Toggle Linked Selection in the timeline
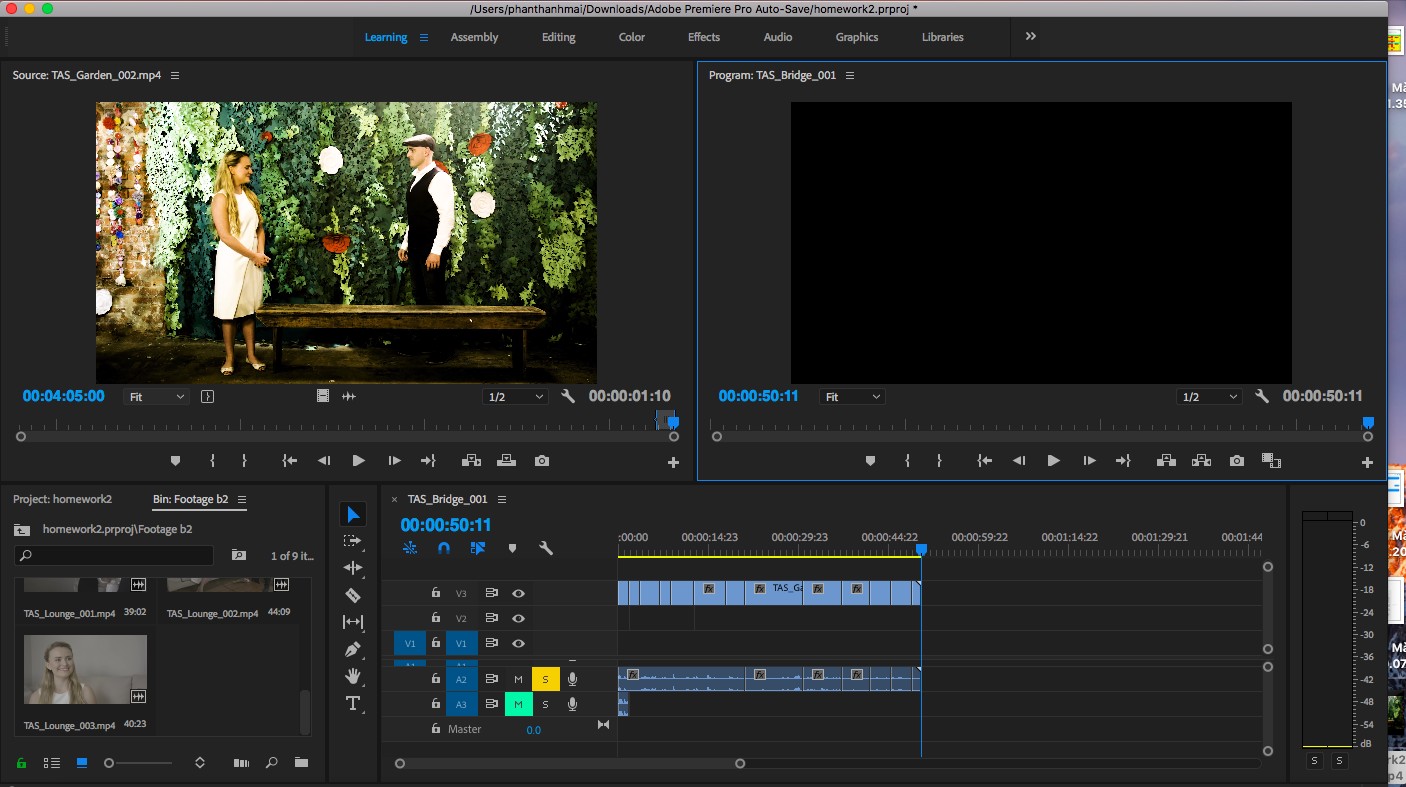The height and width of the screenshot is (787, 1406). (x=478, y=548)
